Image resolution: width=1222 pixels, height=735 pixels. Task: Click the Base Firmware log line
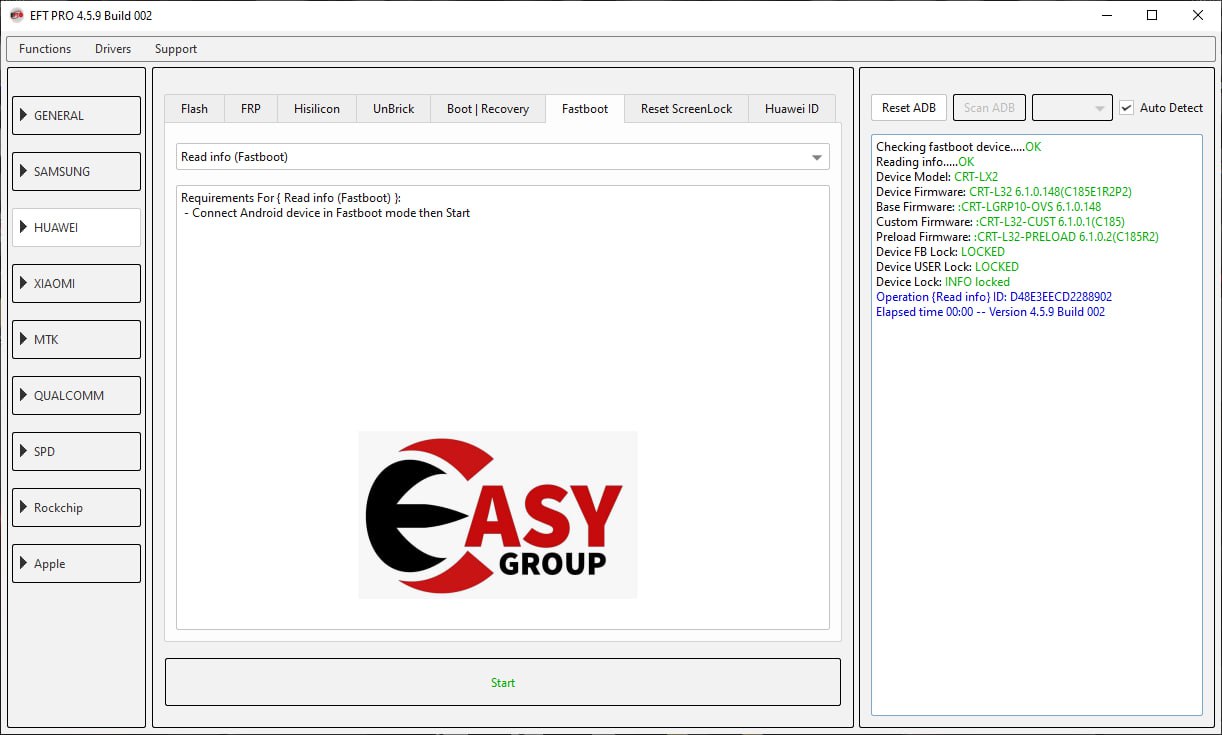tap(988, 207)
